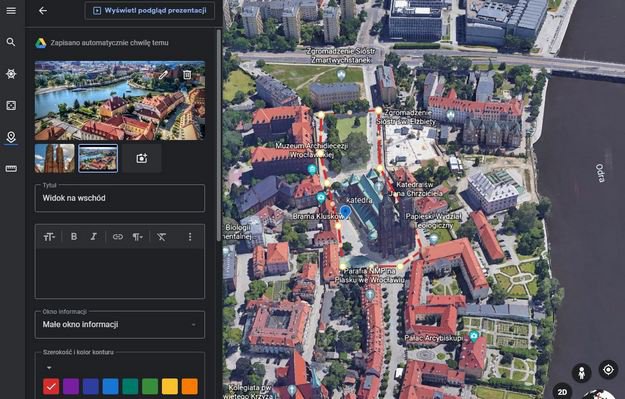Open more formatting options menu
625x399 pixels.
pyautogui.click(x=190, y=237)
